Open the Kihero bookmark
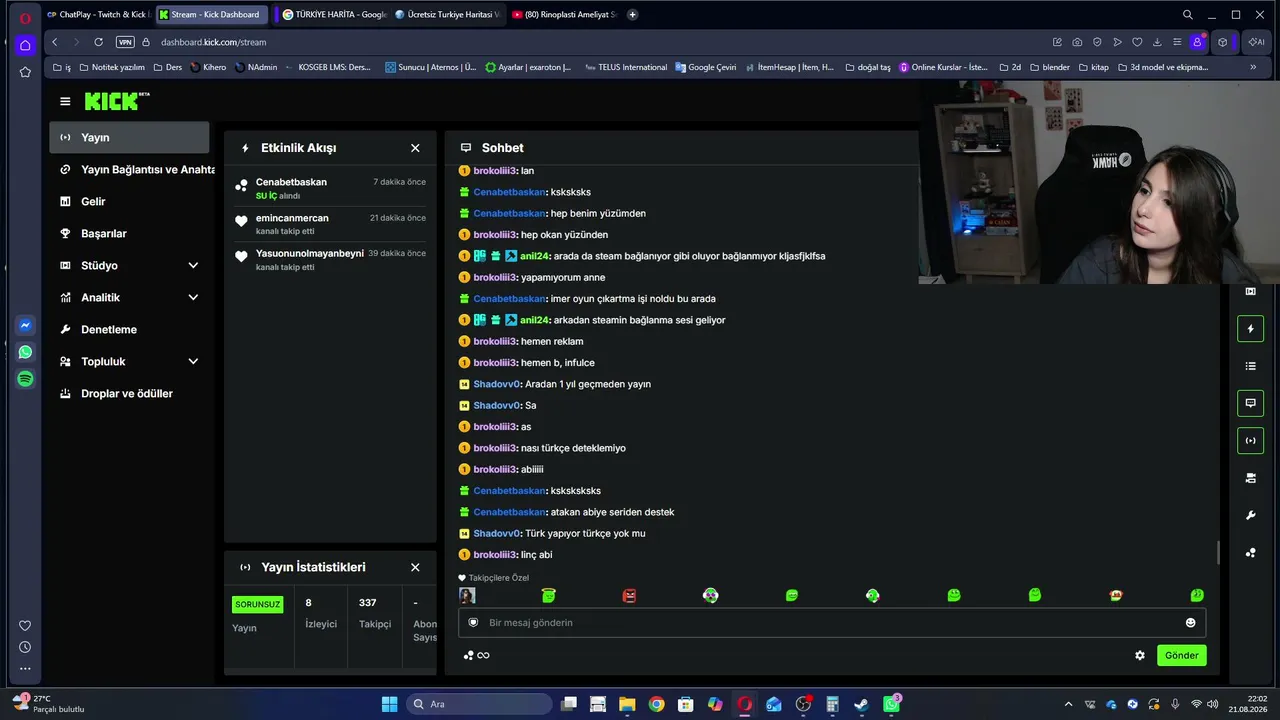This screenshot has width=1280, height=720. point(208,67)
